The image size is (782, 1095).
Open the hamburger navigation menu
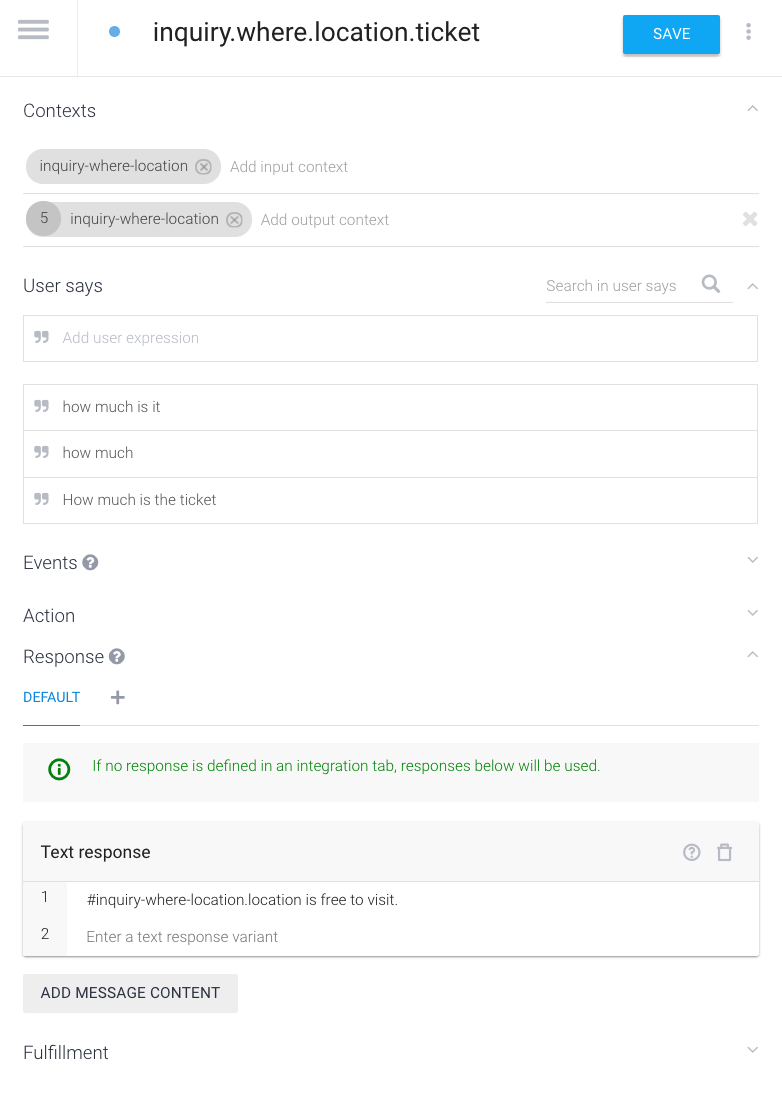tap(33, 30)
